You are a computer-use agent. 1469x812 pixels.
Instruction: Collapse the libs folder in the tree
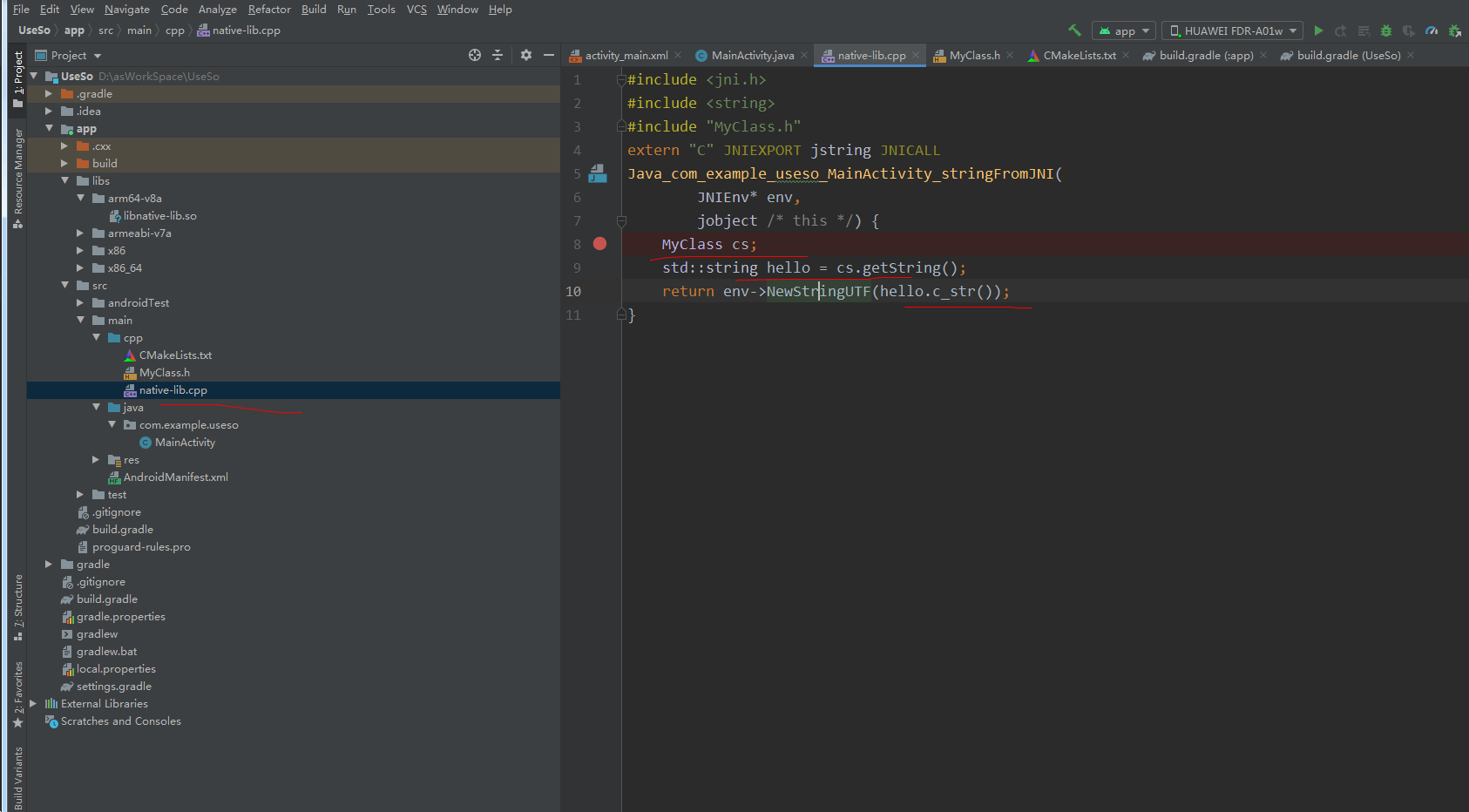click(65, 180)
